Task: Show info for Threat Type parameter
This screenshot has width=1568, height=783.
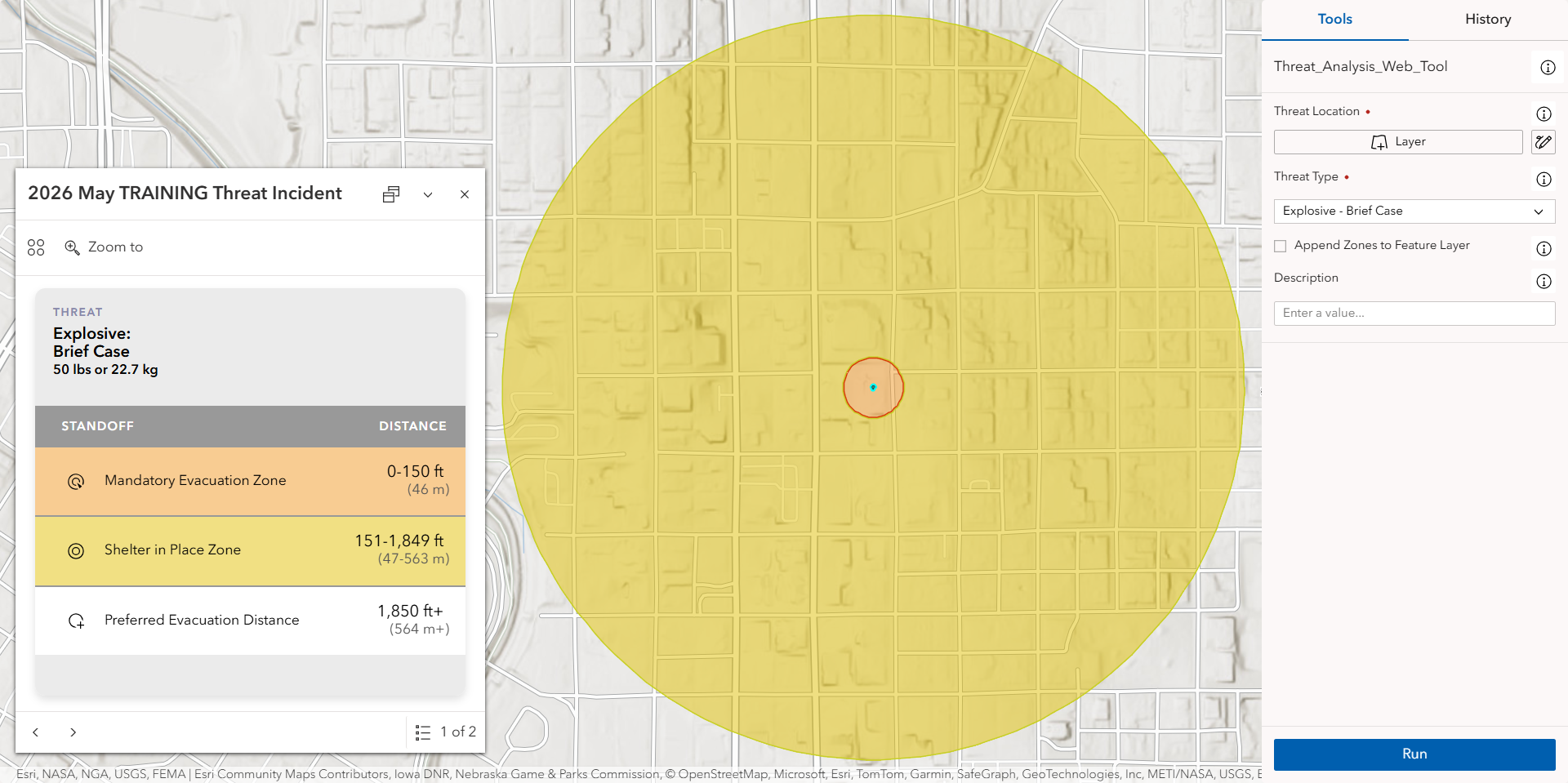Action: pos(1543,180)
